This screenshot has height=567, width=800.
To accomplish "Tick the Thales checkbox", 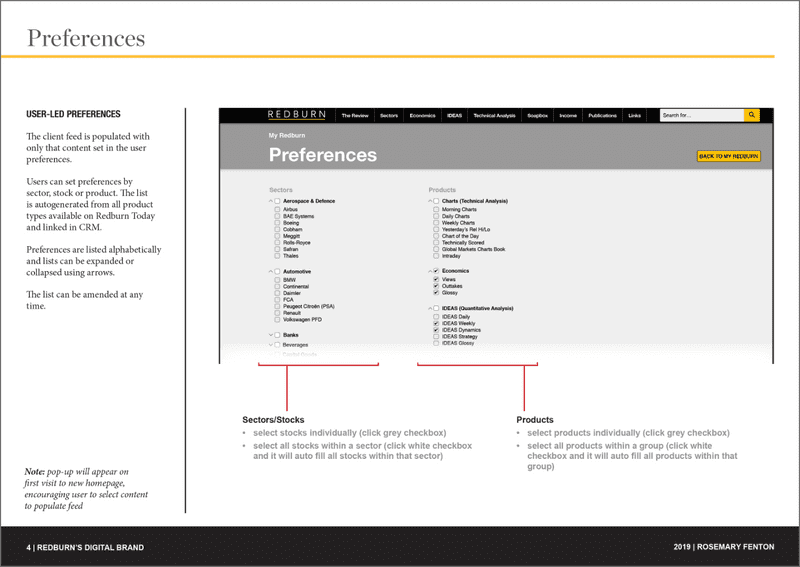I will (278, 256).
